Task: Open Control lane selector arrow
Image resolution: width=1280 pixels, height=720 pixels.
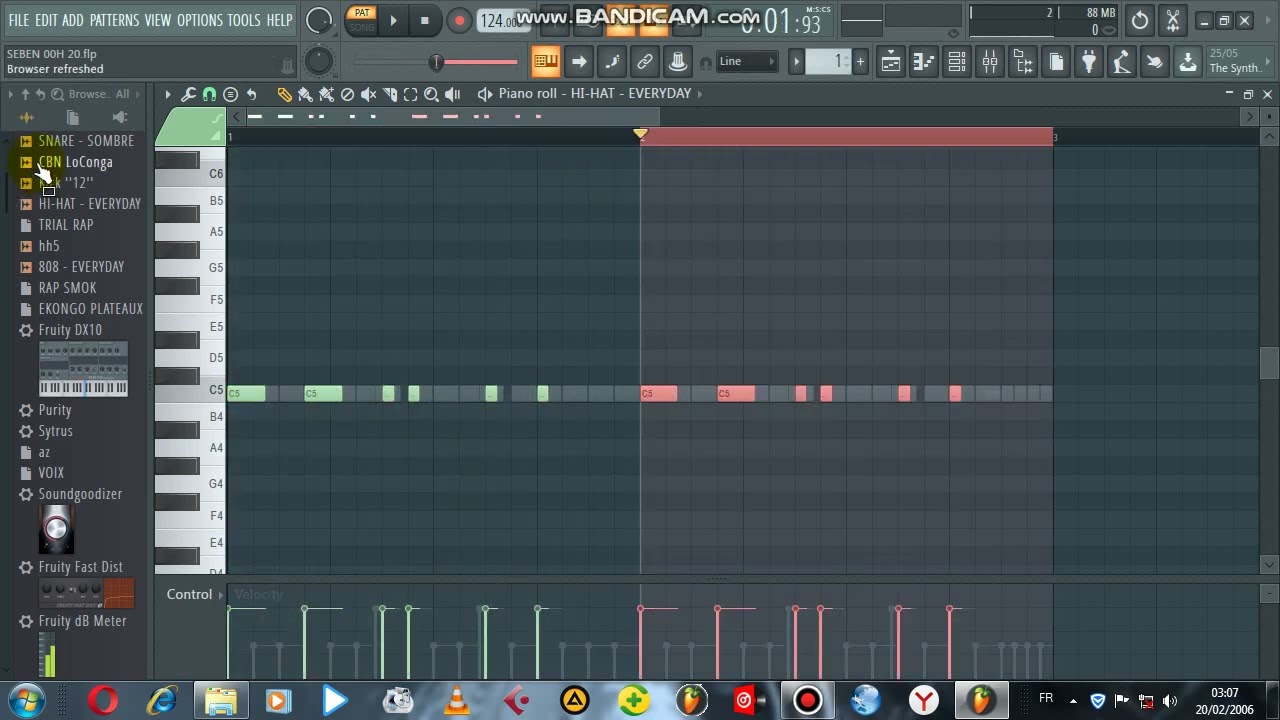Action: pos(221,595)
